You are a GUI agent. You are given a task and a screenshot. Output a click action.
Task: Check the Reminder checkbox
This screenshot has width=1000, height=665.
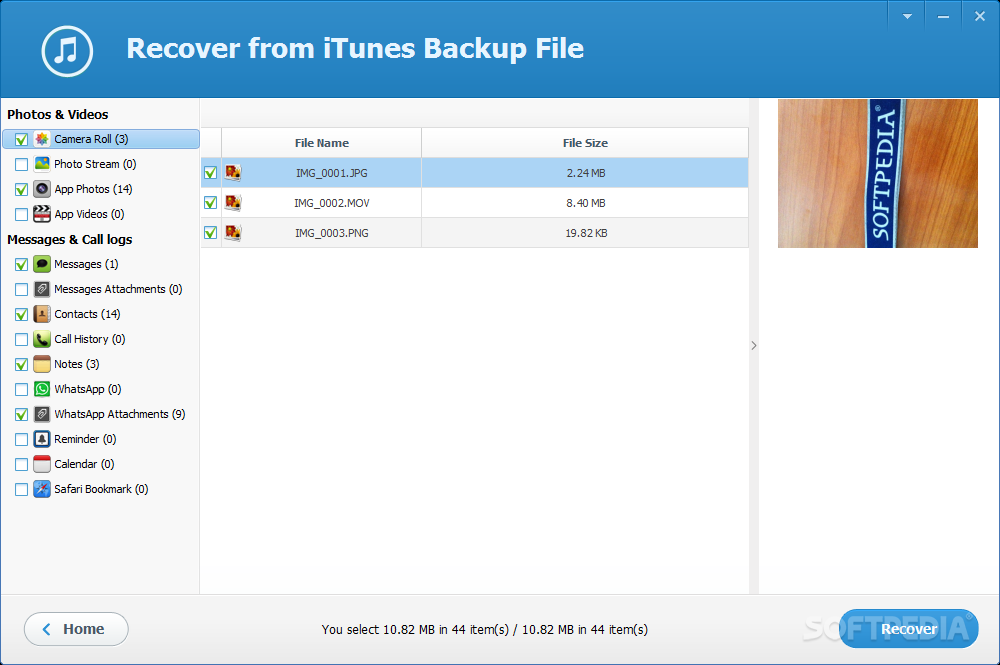pos(21,439)
